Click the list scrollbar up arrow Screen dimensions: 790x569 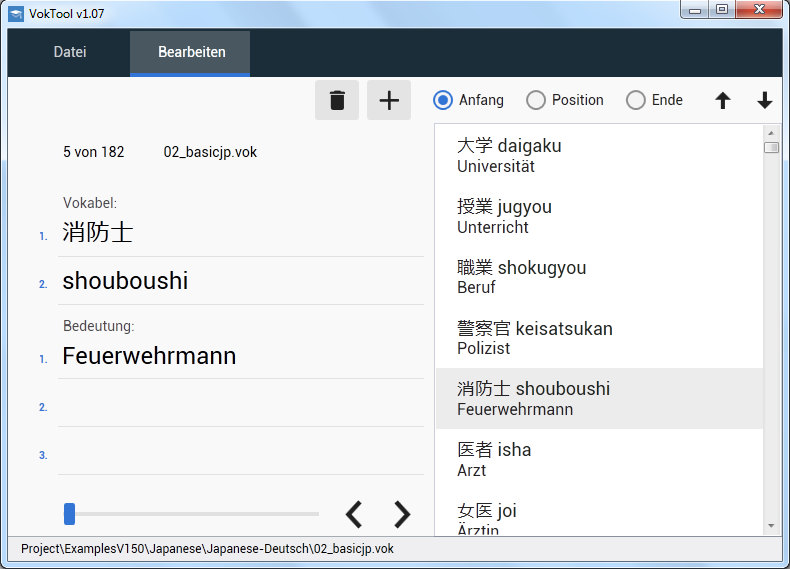[x=771, y=133]
